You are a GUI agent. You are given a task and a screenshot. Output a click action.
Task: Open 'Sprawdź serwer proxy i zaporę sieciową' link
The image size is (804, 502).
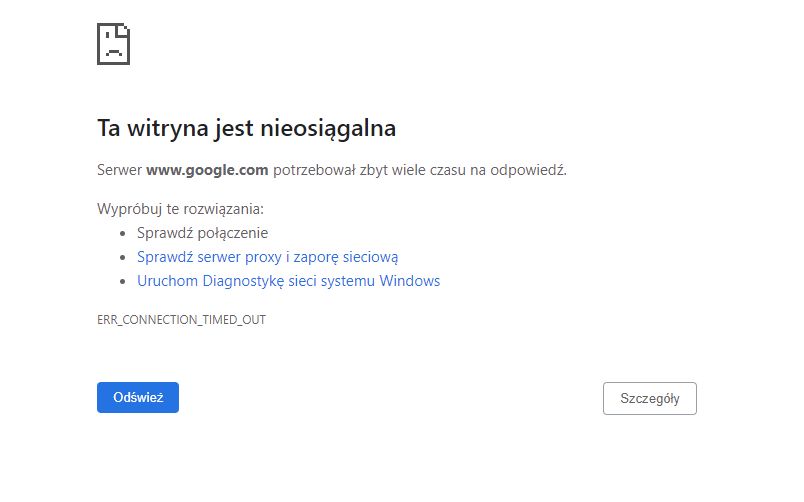point(267,257)
